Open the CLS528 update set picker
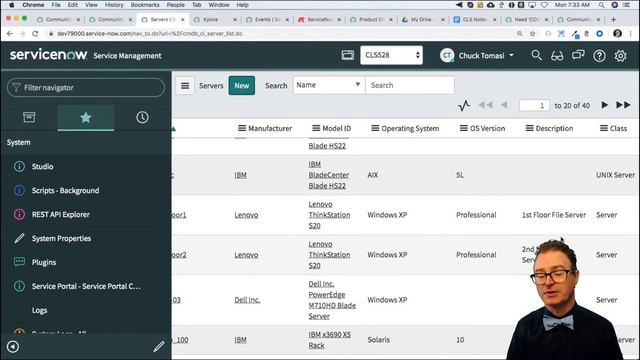 click(391, 55)
